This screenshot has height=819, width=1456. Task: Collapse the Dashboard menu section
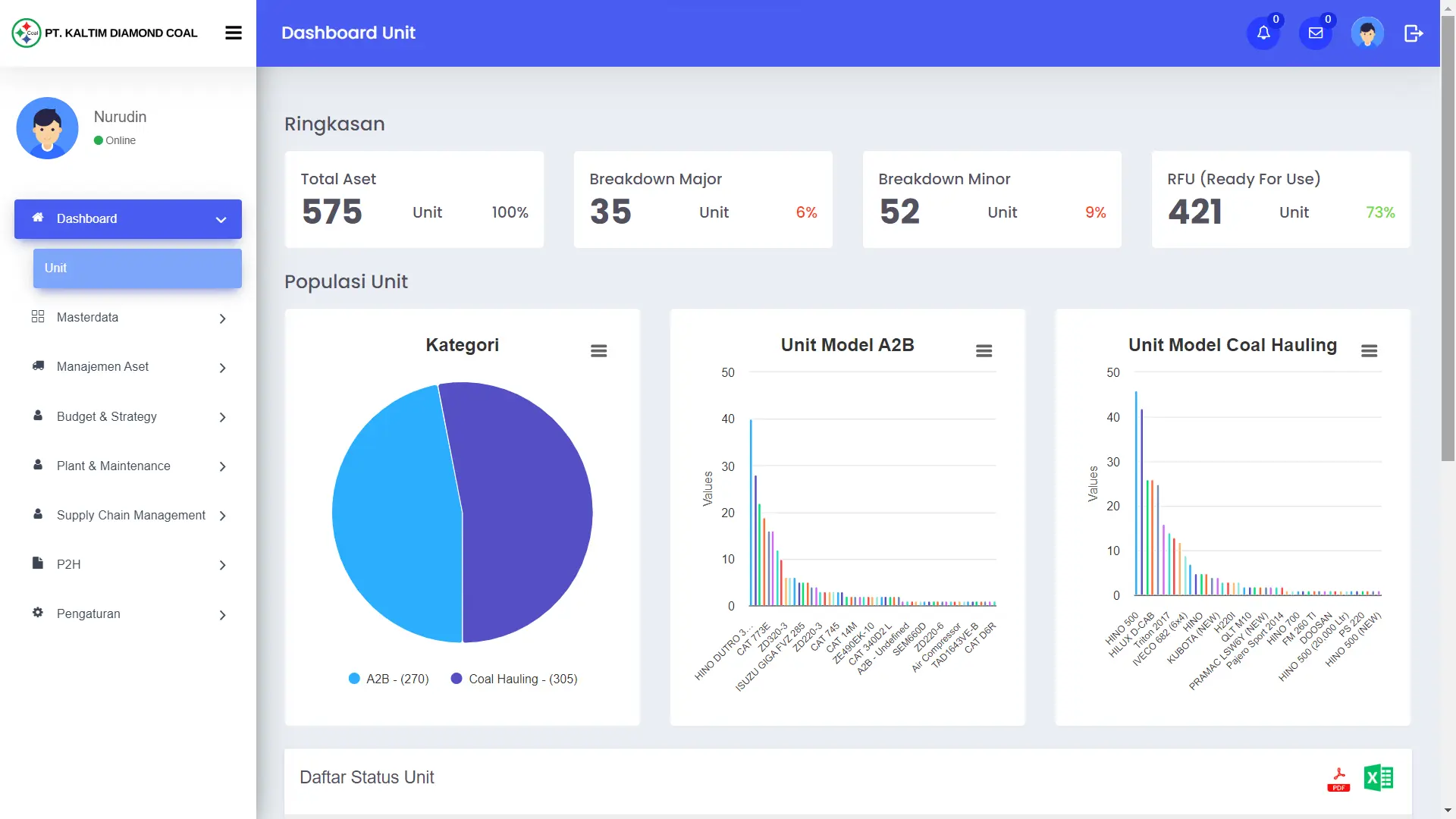[x=128, y=219]
